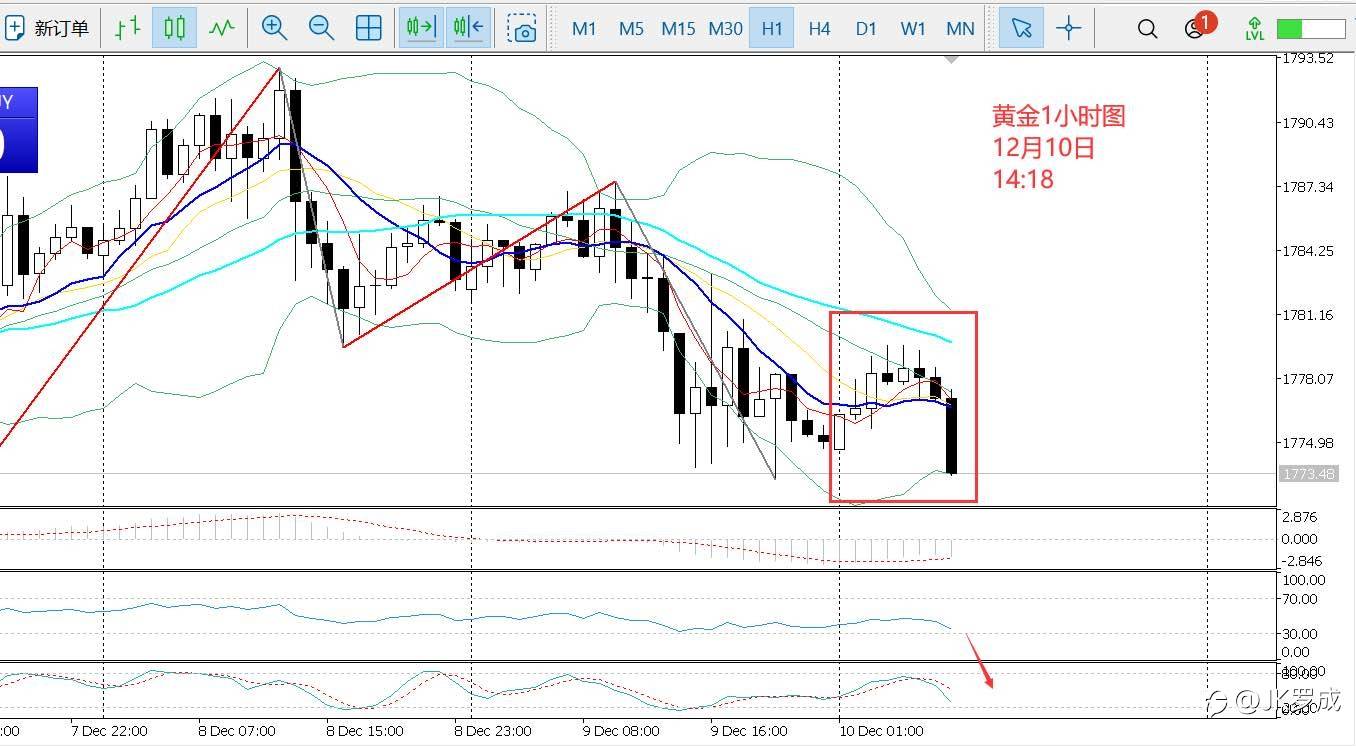Image resolution: width=1356 pixels, height=746 pixels.
Task: Open the search magnifier in toolbar
Action: (x=1147, y=29)
